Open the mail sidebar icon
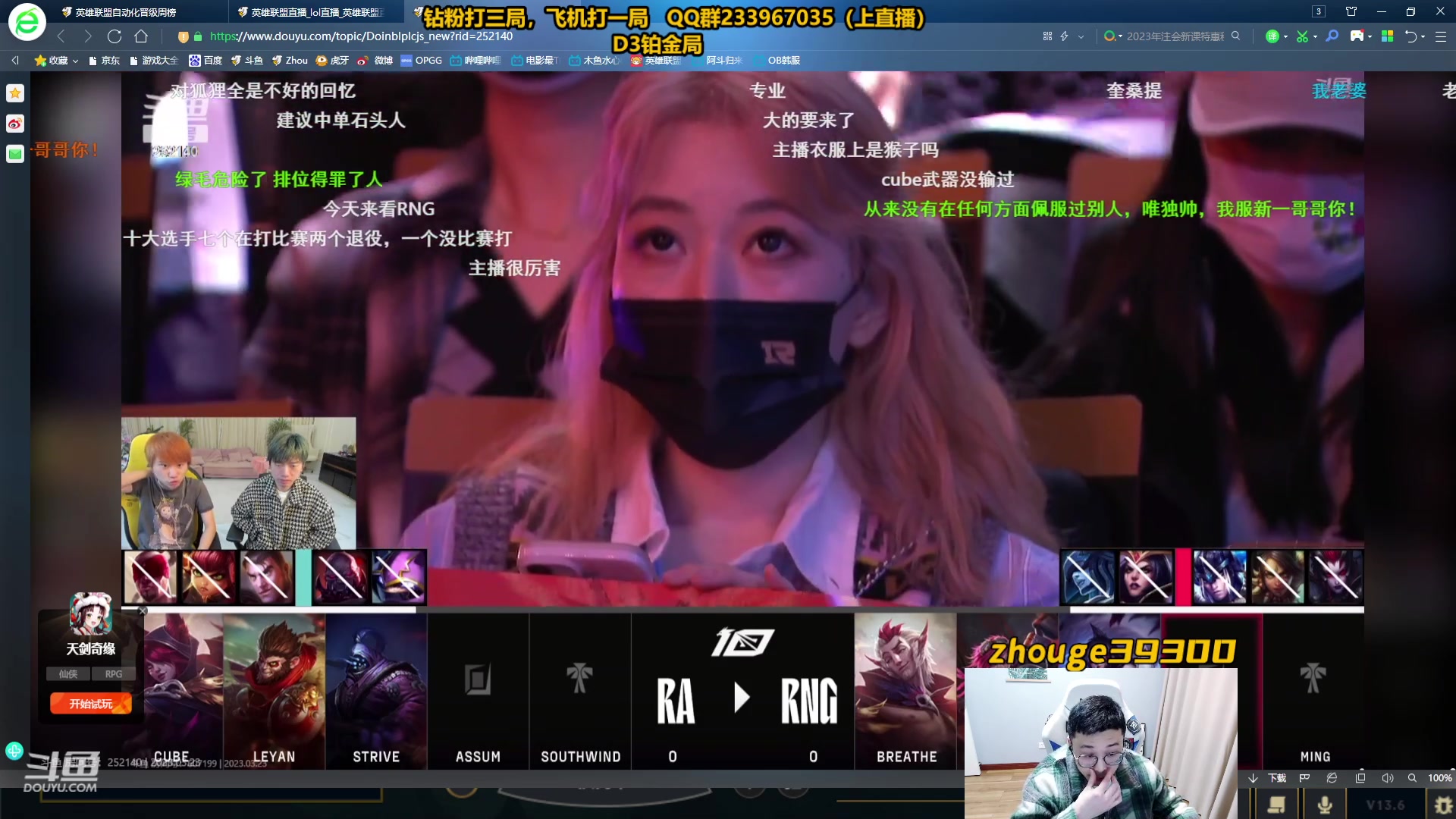Screen dimensions: 1456x819 click(15, 154)
